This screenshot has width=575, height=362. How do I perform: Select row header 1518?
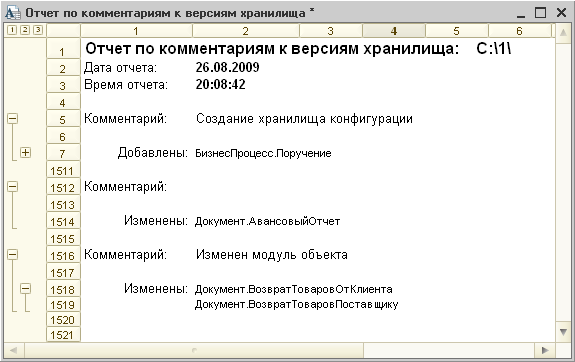[x=63, y=289]
